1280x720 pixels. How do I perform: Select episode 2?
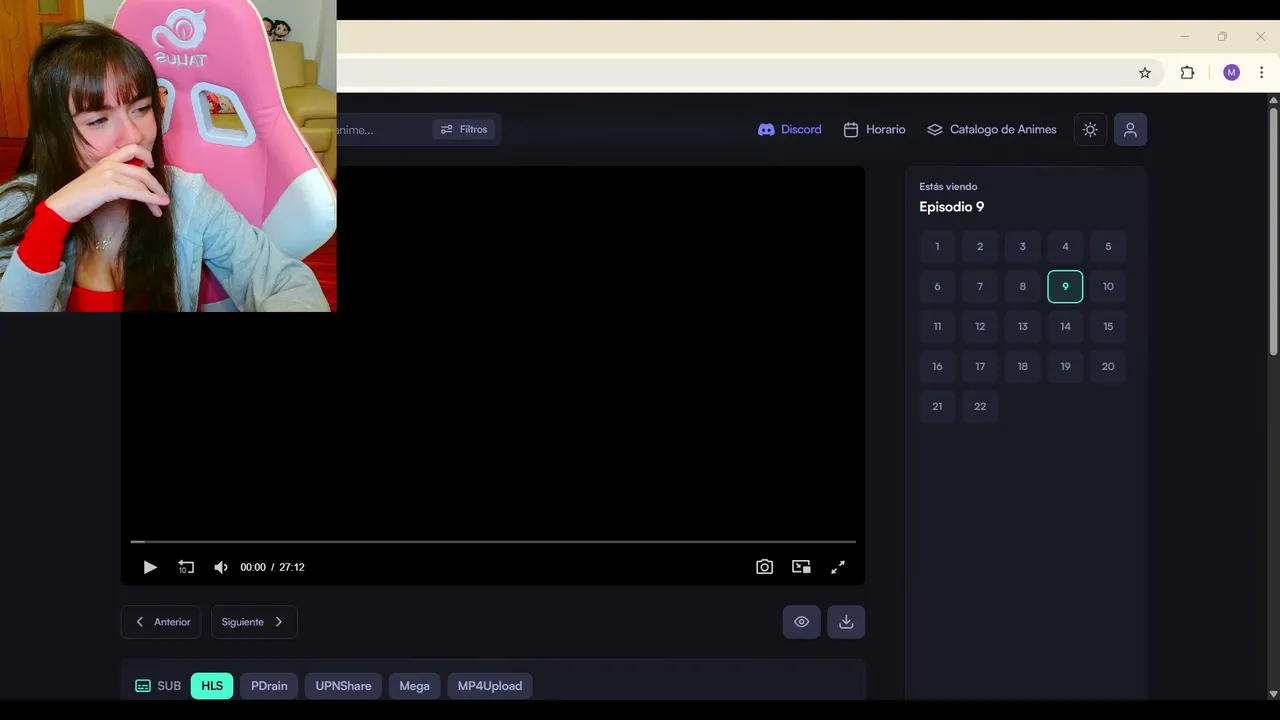(980, 246)
